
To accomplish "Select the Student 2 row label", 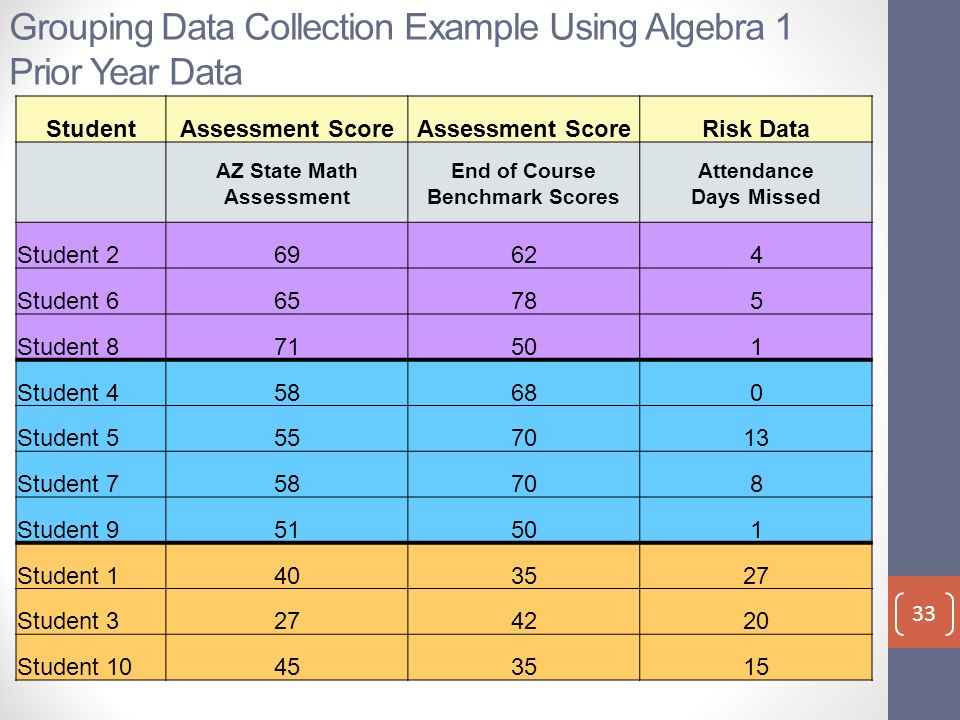I will point(68,255).
